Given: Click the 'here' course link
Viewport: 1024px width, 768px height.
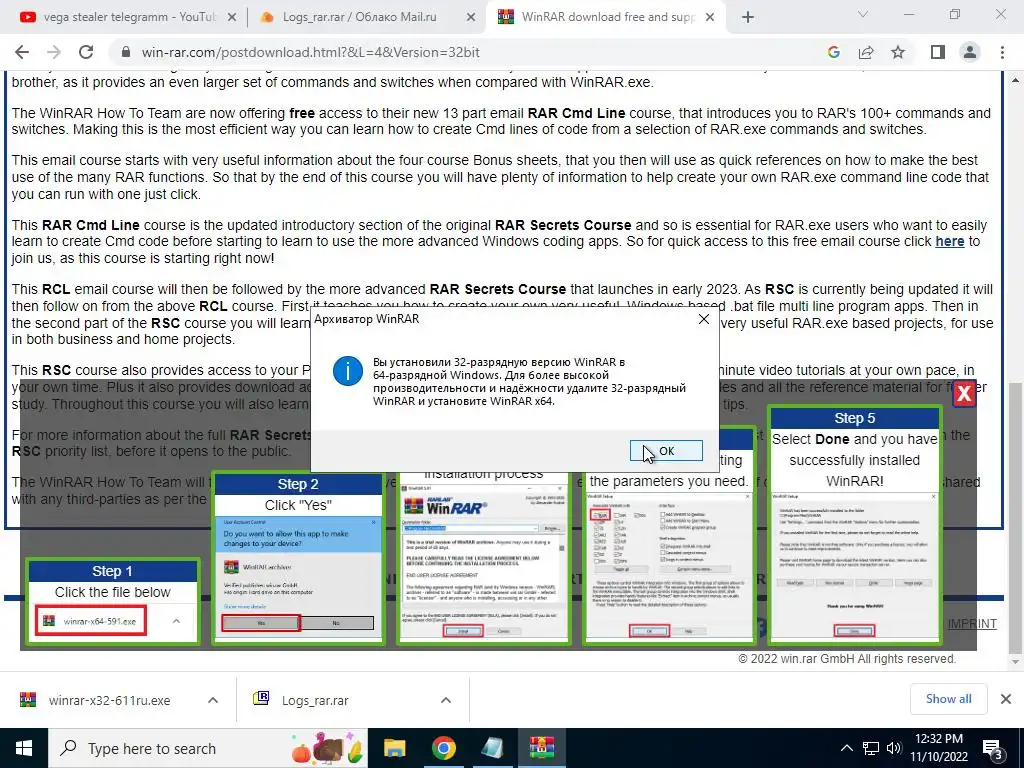Looking at the screenshot, I should point(950,242).
